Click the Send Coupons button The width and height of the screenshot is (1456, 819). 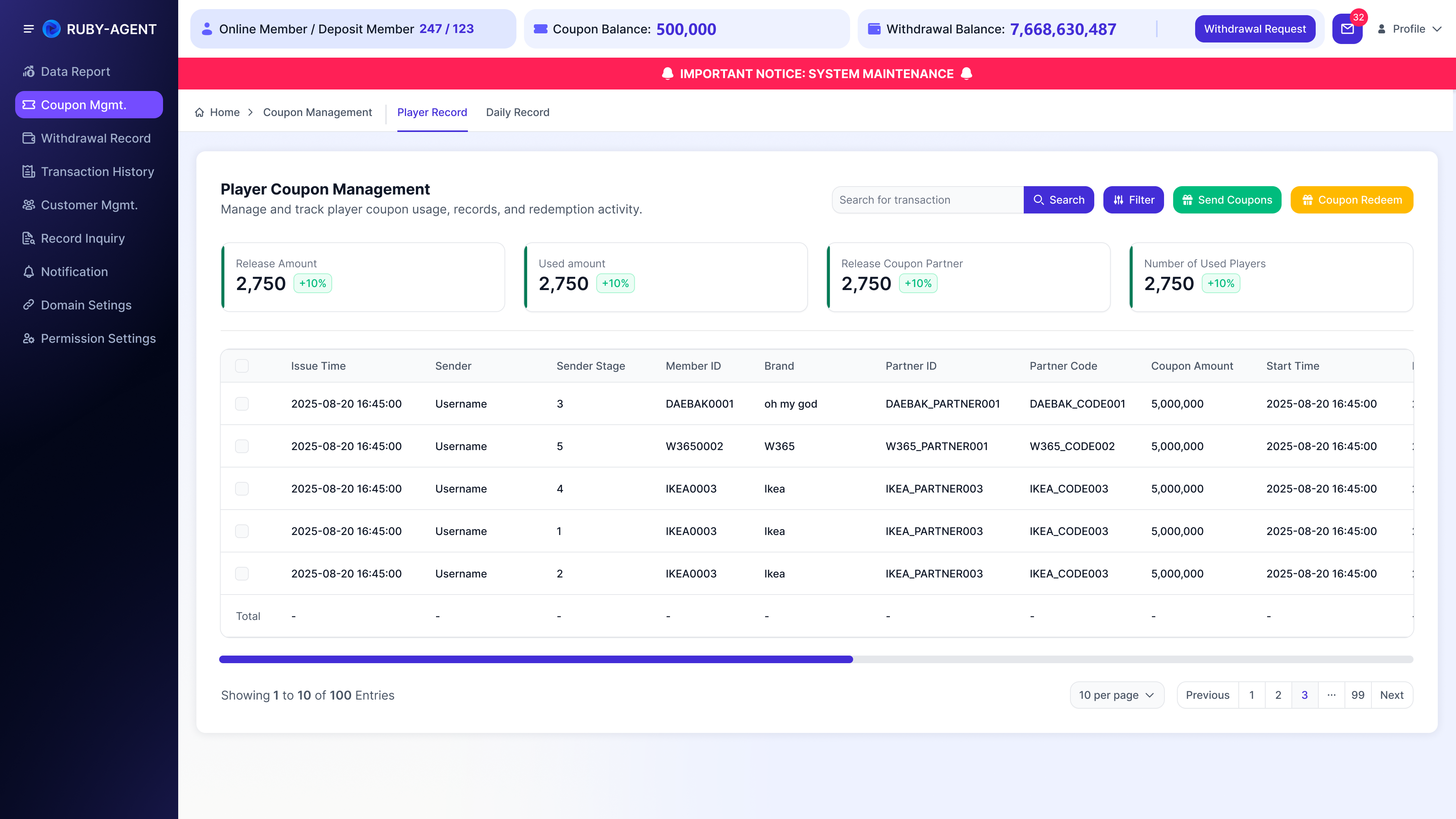(x=1227, y=199)
